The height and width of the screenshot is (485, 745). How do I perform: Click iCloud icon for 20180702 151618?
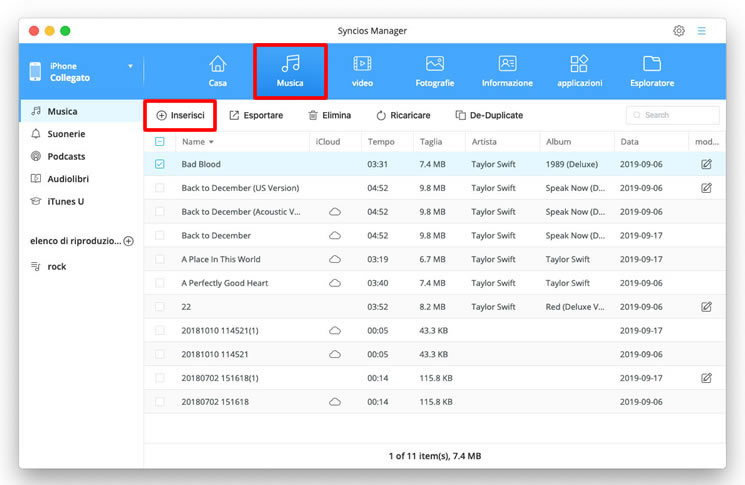[335, 401]
